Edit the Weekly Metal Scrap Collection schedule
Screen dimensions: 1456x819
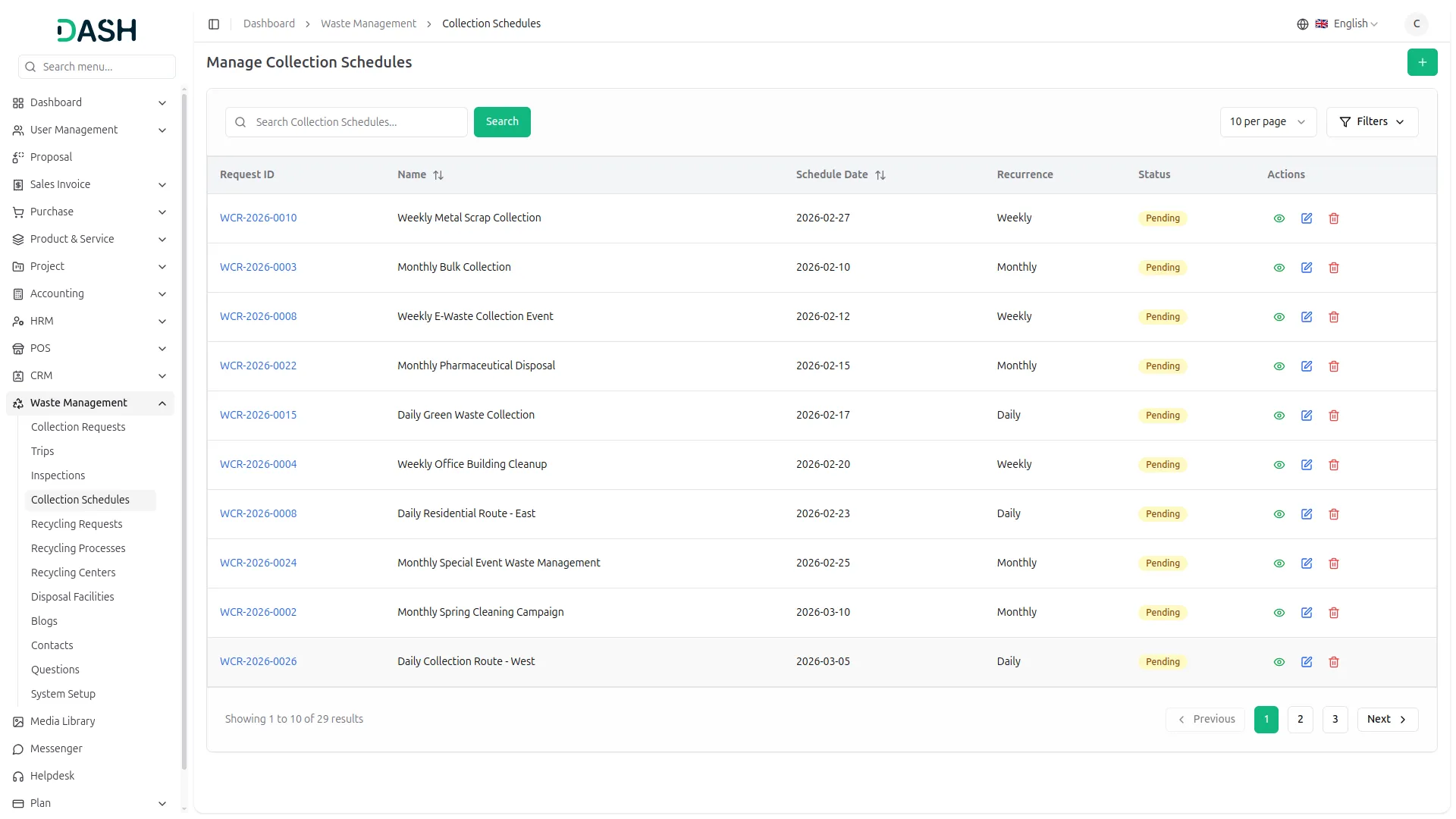click(1306, 218)
